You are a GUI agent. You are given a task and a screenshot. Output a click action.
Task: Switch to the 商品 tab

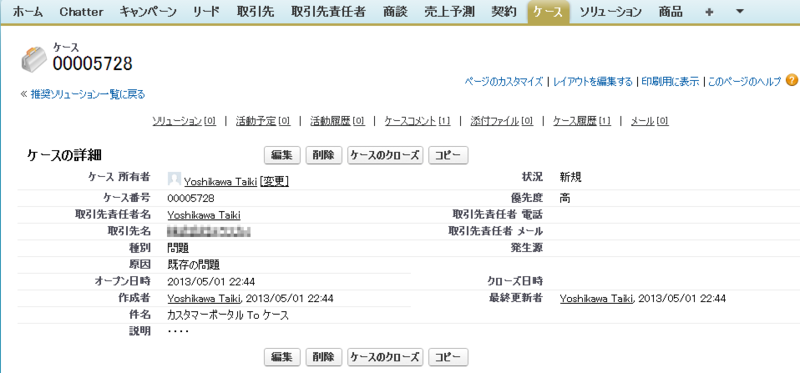670,12
